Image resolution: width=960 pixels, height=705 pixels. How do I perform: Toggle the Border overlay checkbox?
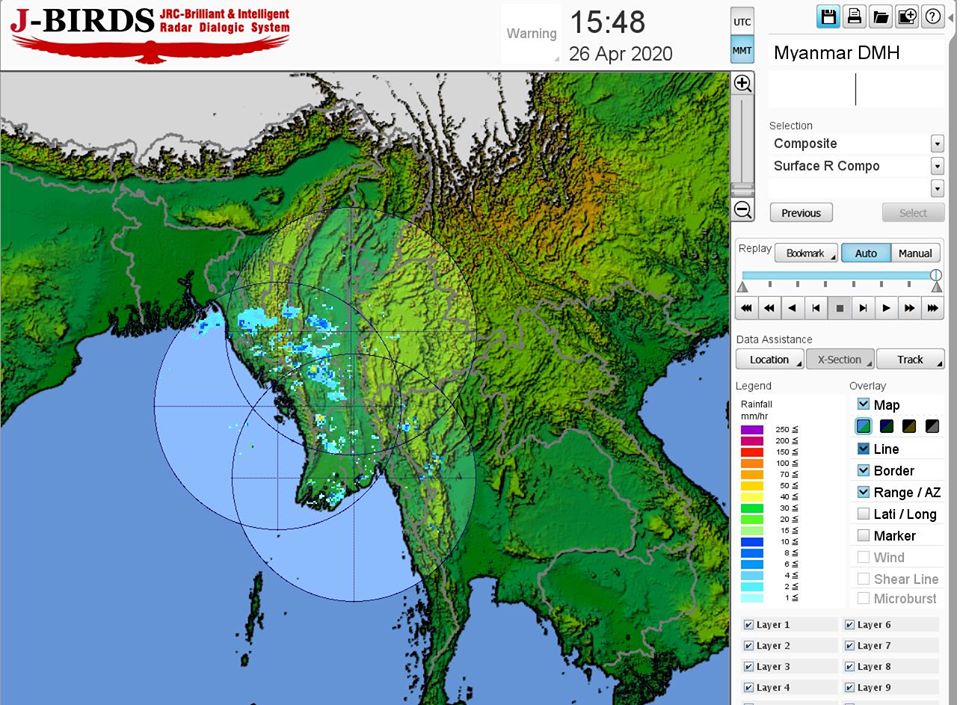[864, 470]
